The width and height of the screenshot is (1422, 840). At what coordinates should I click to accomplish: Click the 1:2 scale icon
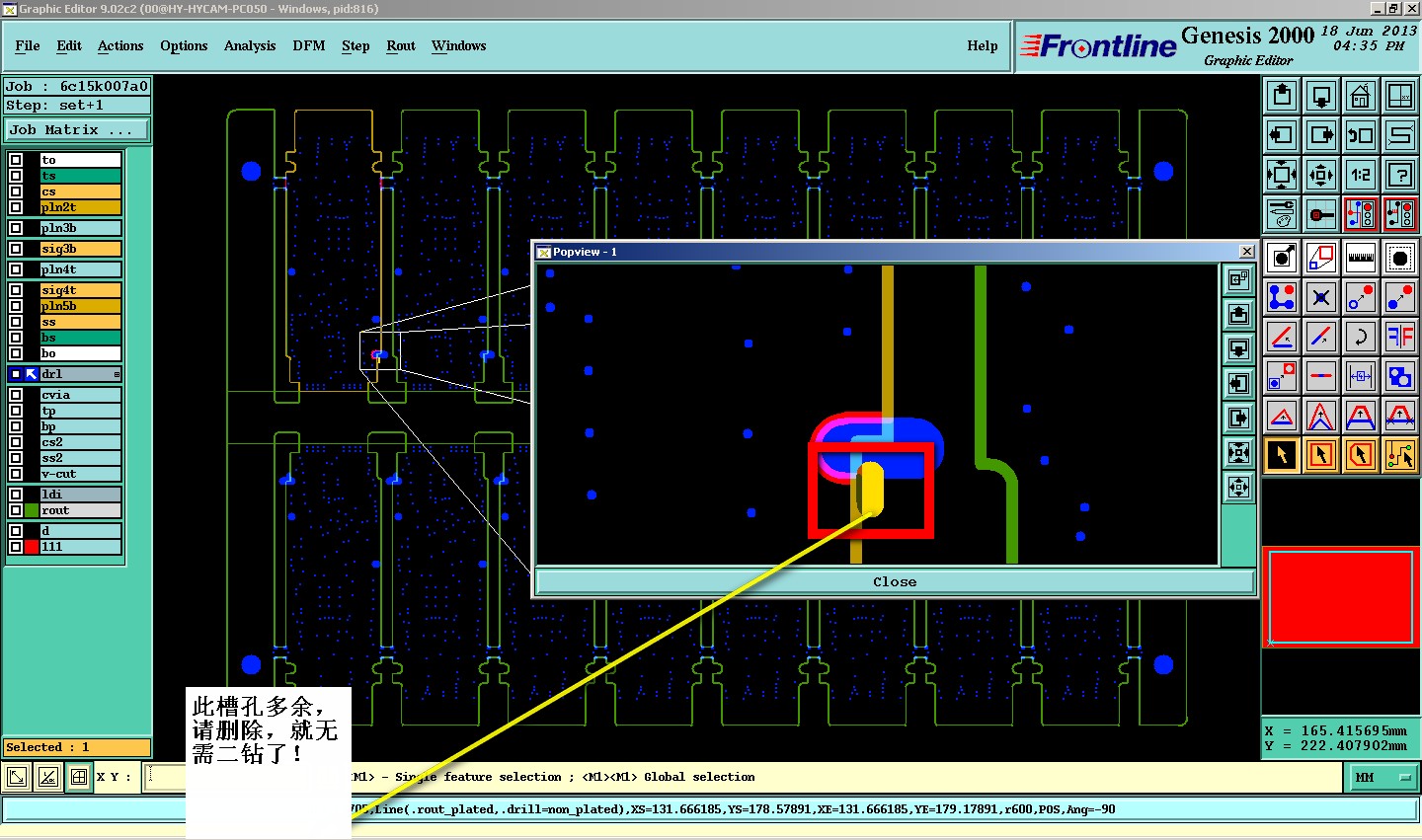(x=1361, y=175)
